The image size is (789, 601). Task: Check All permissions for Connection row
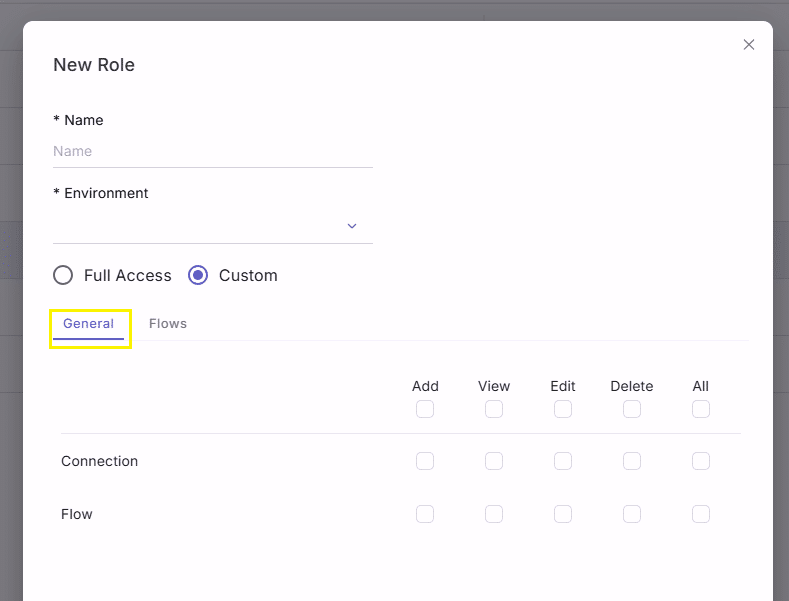click(x=701, y=461)
